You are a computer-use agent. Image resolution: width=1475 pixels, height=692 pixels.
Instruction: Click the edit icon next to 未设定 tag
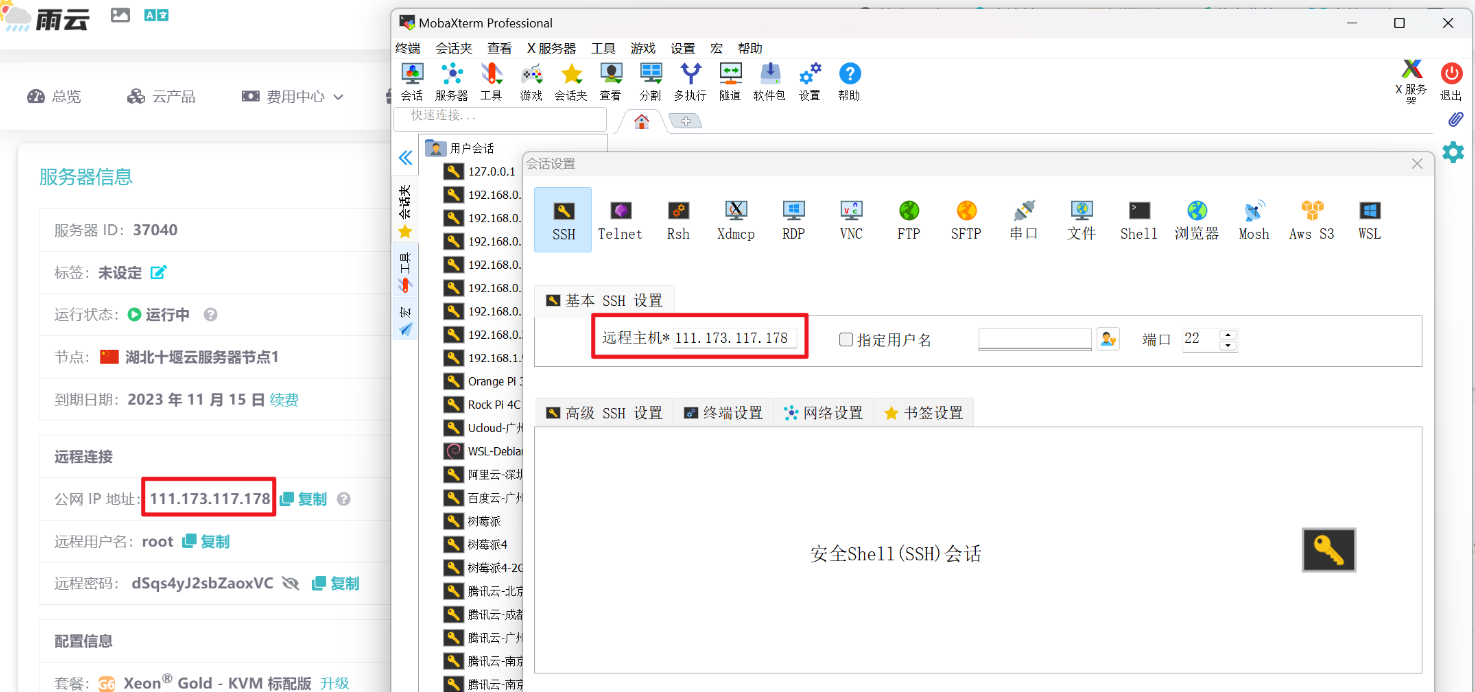(x=158, y=272)
